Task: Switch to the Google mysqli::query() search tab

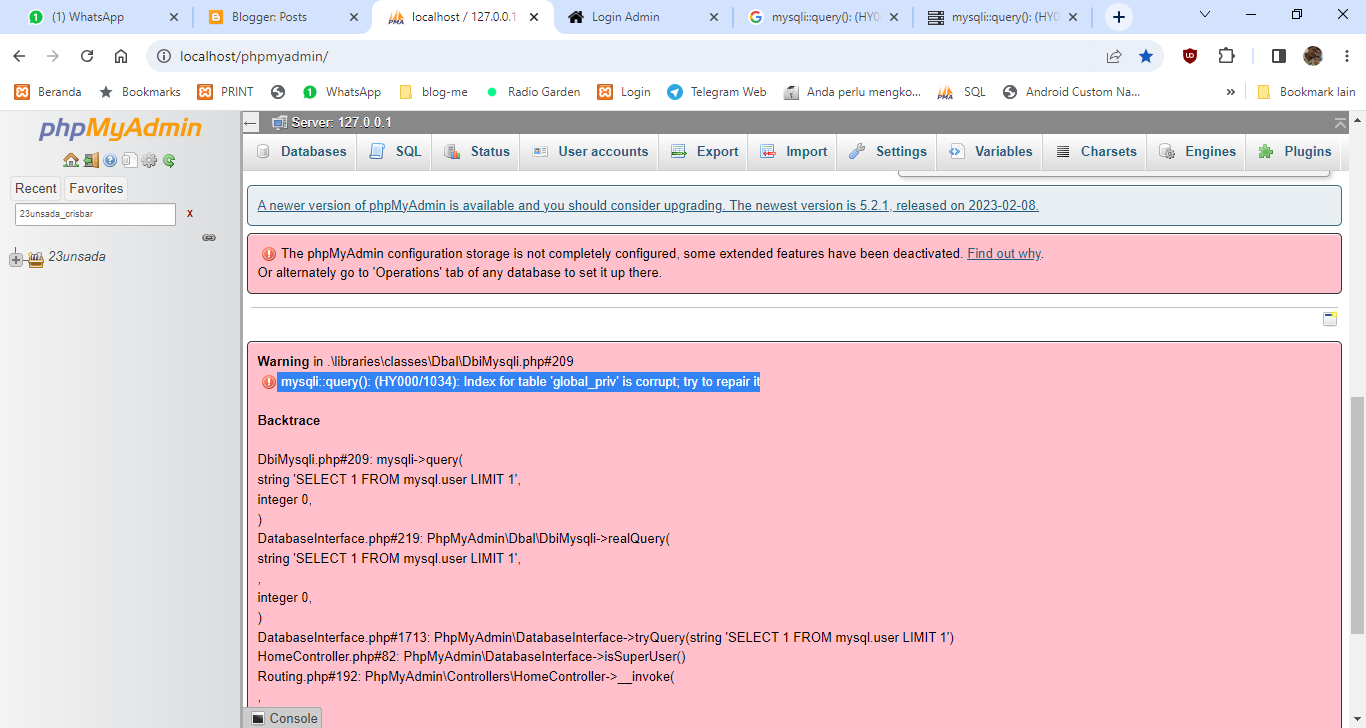Action: pyautogui.click(x=822, y=17)
